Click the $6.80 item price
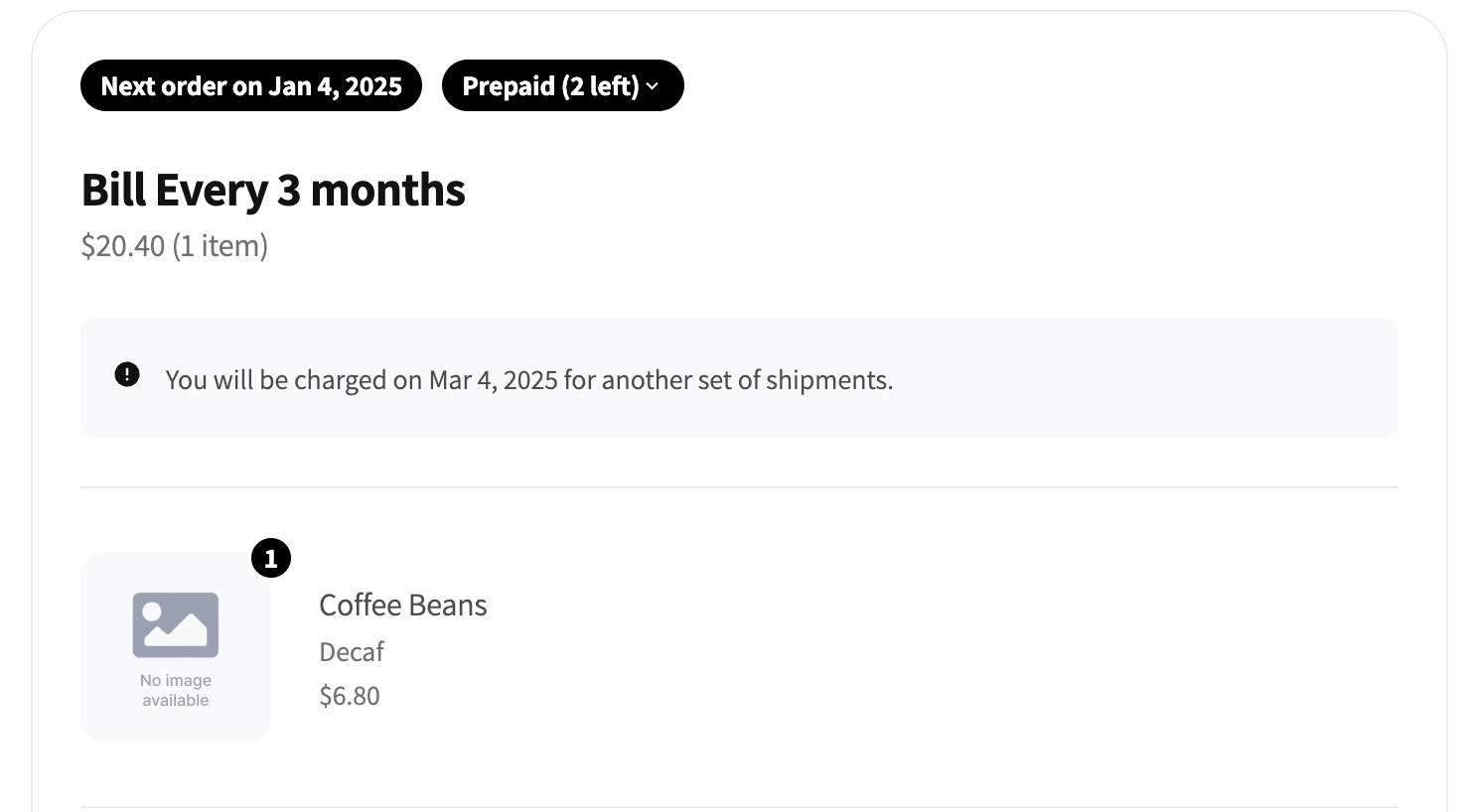Image resolution: width=1468 pixels, height=812 pixels. pos(350,695)
